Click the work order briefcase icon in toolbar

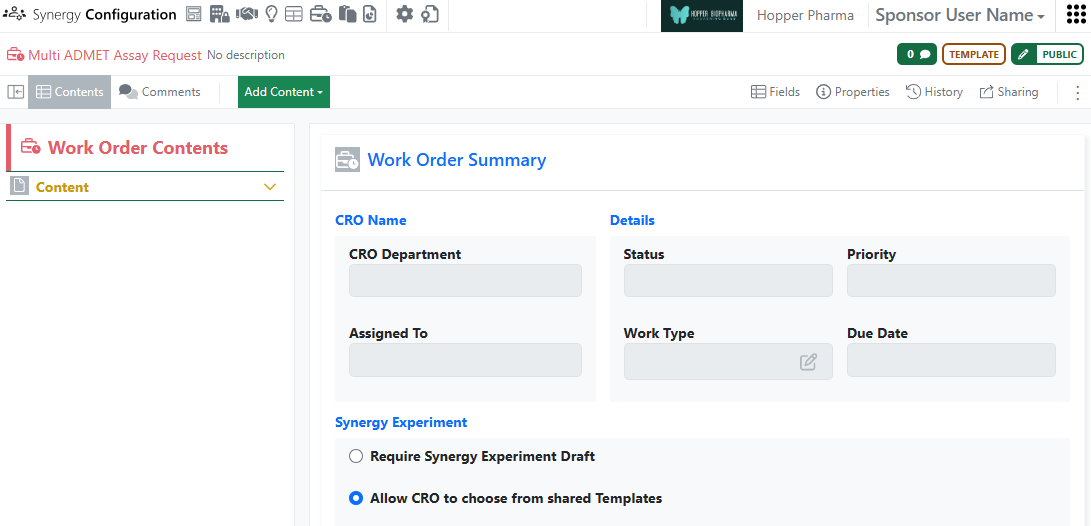[320, 15]
